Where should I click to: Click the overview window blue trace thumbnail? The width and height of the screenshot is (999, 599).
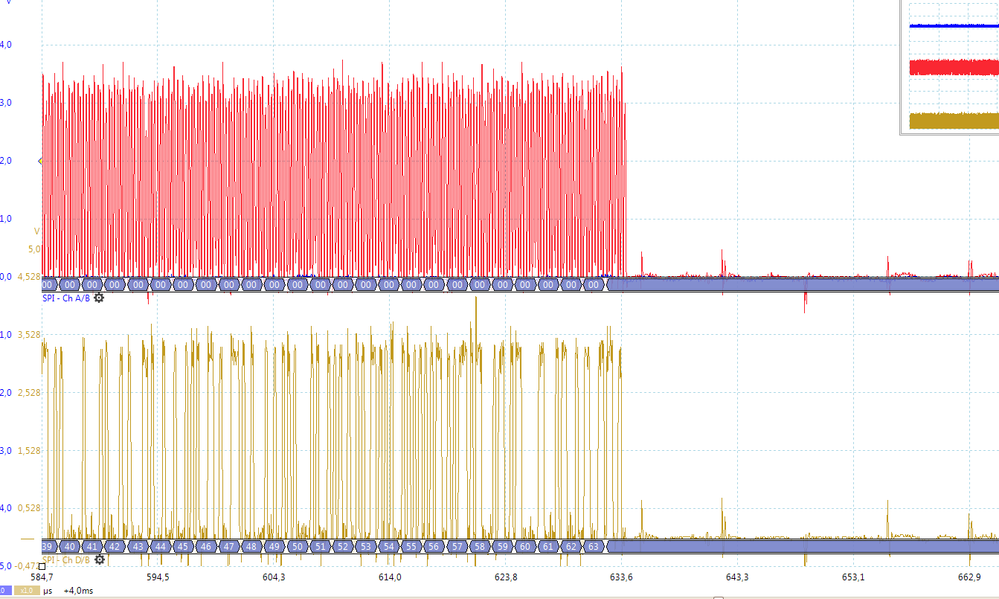(x=954, y=26)
